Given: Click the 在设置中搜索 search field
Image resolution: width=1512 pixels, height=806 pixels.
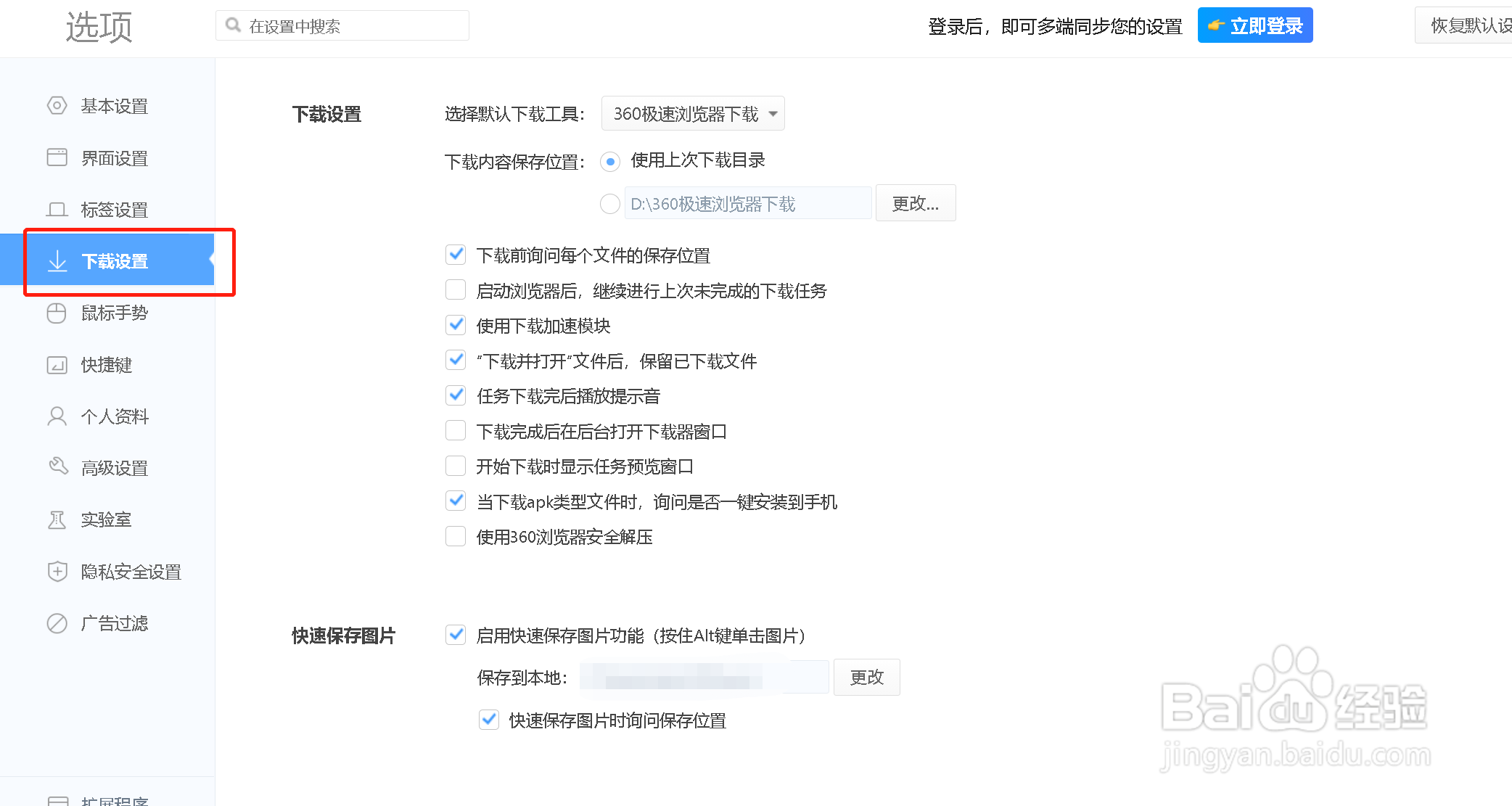Looking at the screenshot, I should coord(341,25).
